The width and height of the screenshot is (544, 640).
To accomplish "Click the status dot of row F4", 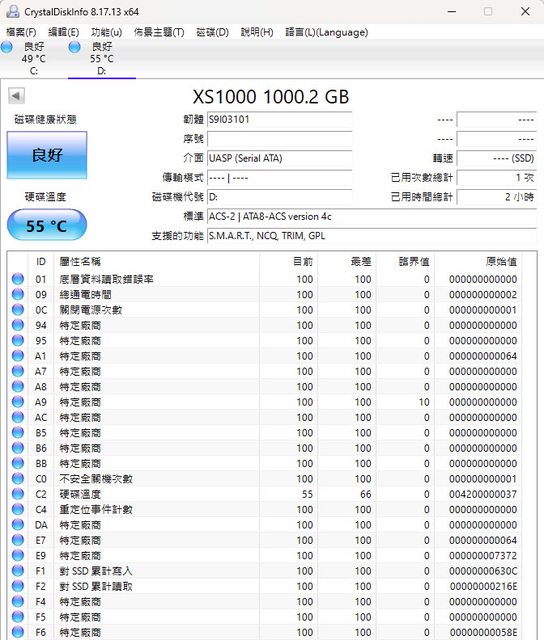I will pyautogui.click(x=18, y=601).
